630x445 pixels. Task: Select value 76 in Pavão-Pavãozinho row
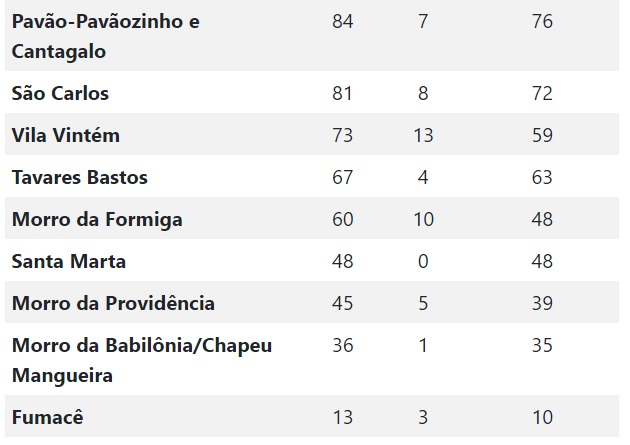(x=542, y=22)
